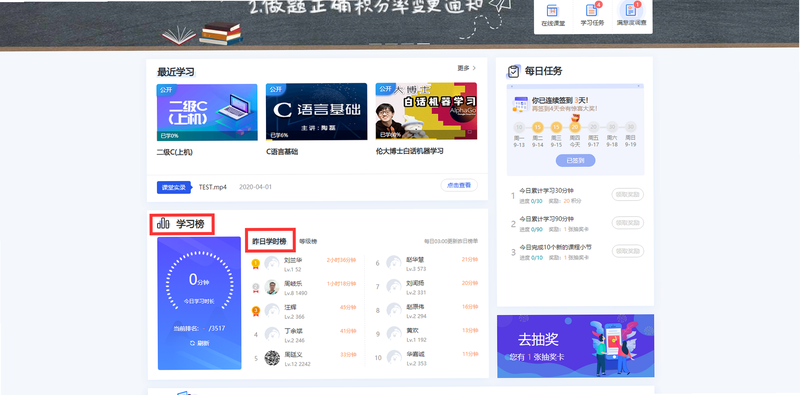Open the 去抽奖 lottery banner
Screen dimensions: 800x395
(576, 346)
